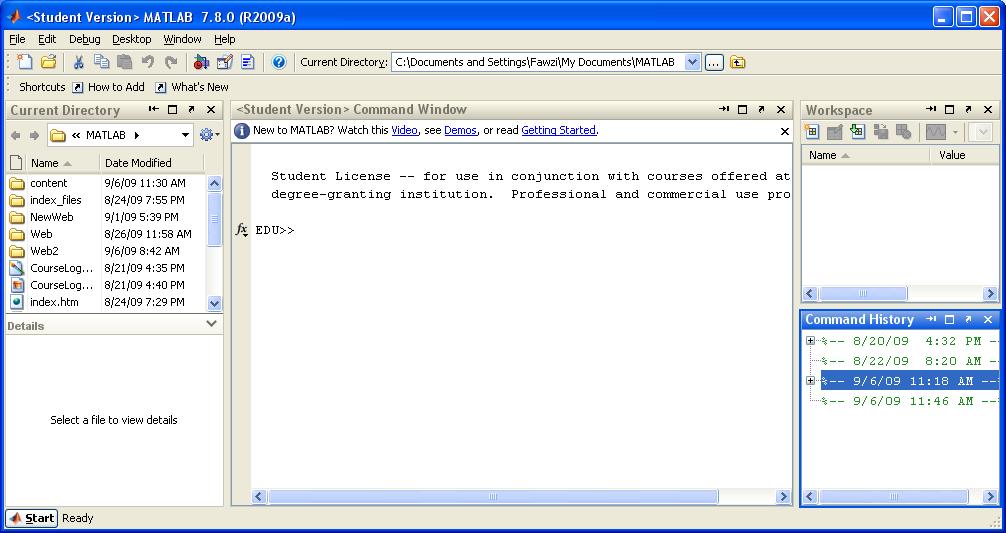Click the New variable icon in Workspace
Viewport: 1006px width, 533px height.
pyautogui.click(x=812, y=131)
